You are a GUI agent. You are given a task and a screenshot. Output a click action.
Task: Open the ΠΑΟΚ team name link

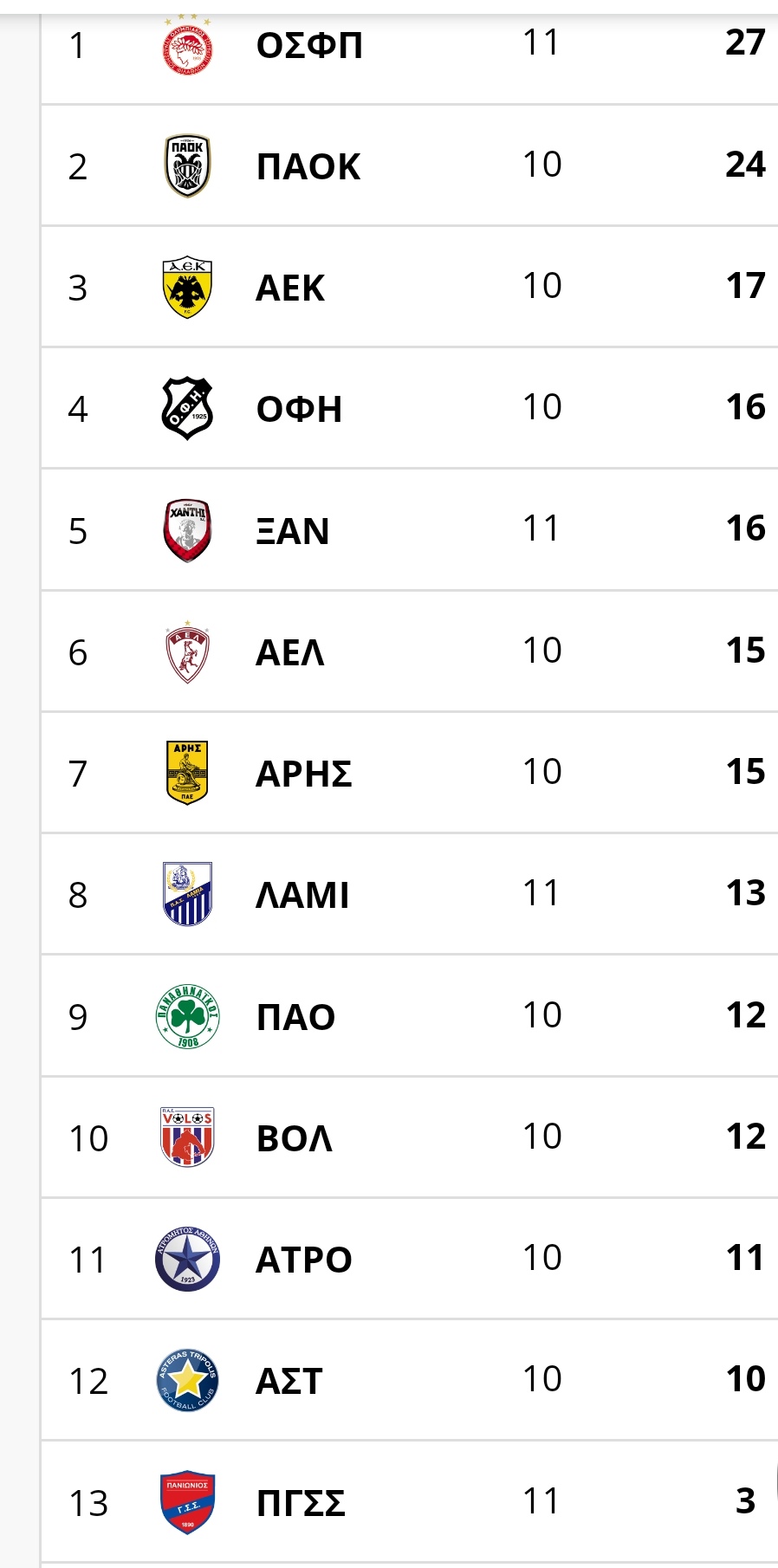pos(308,166)
